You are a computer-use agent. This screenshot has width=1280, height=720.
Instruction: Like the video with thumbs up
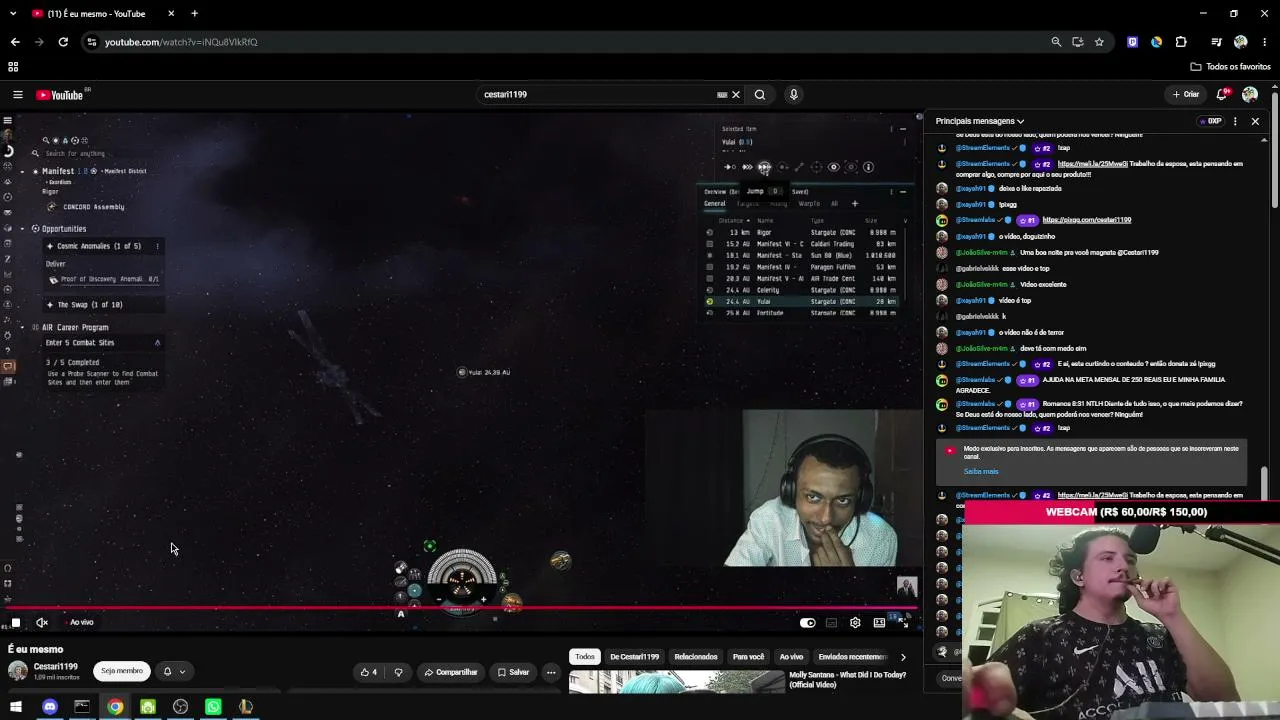pyautogui.click(x=369, y=672)
